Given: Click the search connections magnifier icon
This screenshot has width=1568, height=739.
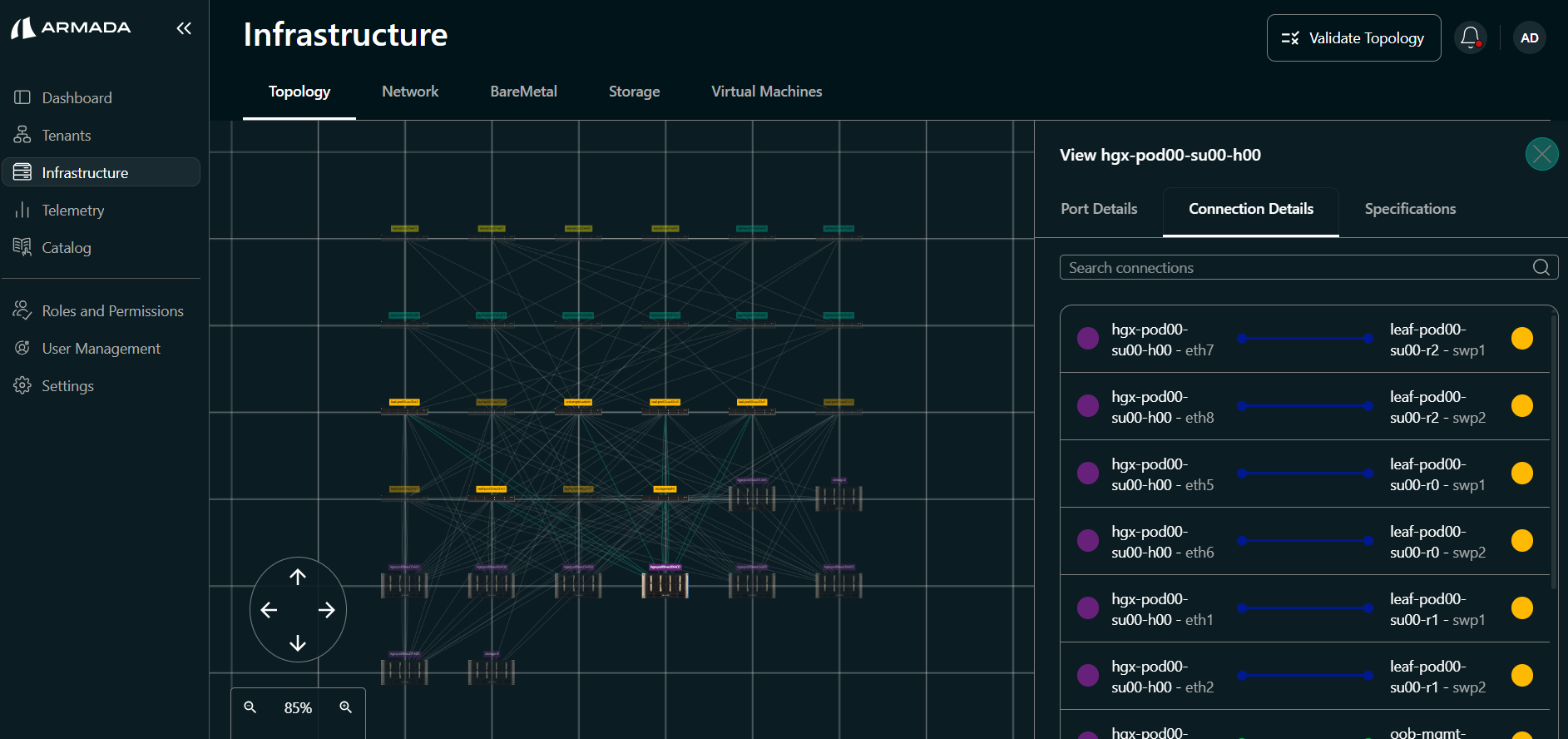Looking at the screenshot, I should click(x=1541, y=267).
